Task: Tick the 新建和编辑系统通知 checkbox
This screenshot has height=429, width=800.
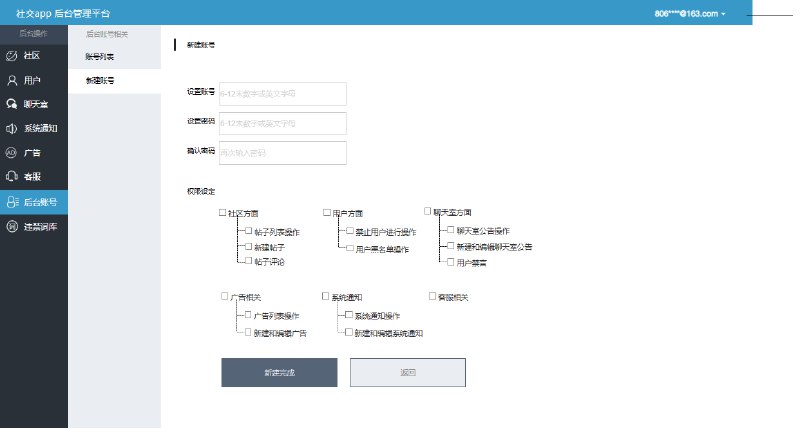Action: [x=348, y=332]
